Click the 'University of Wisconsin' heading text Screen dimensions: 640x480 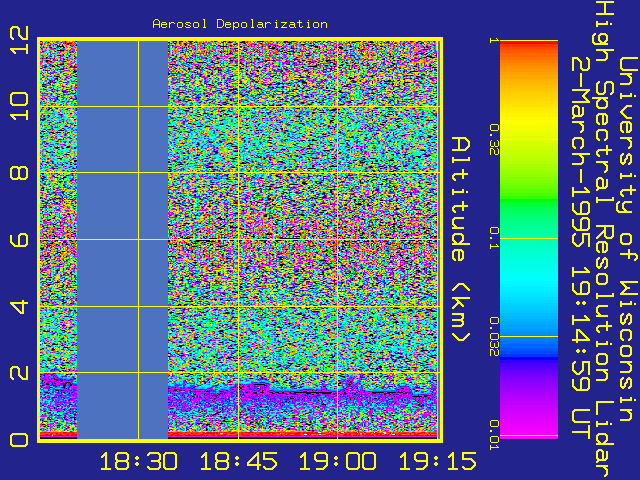tap(628, 240)
